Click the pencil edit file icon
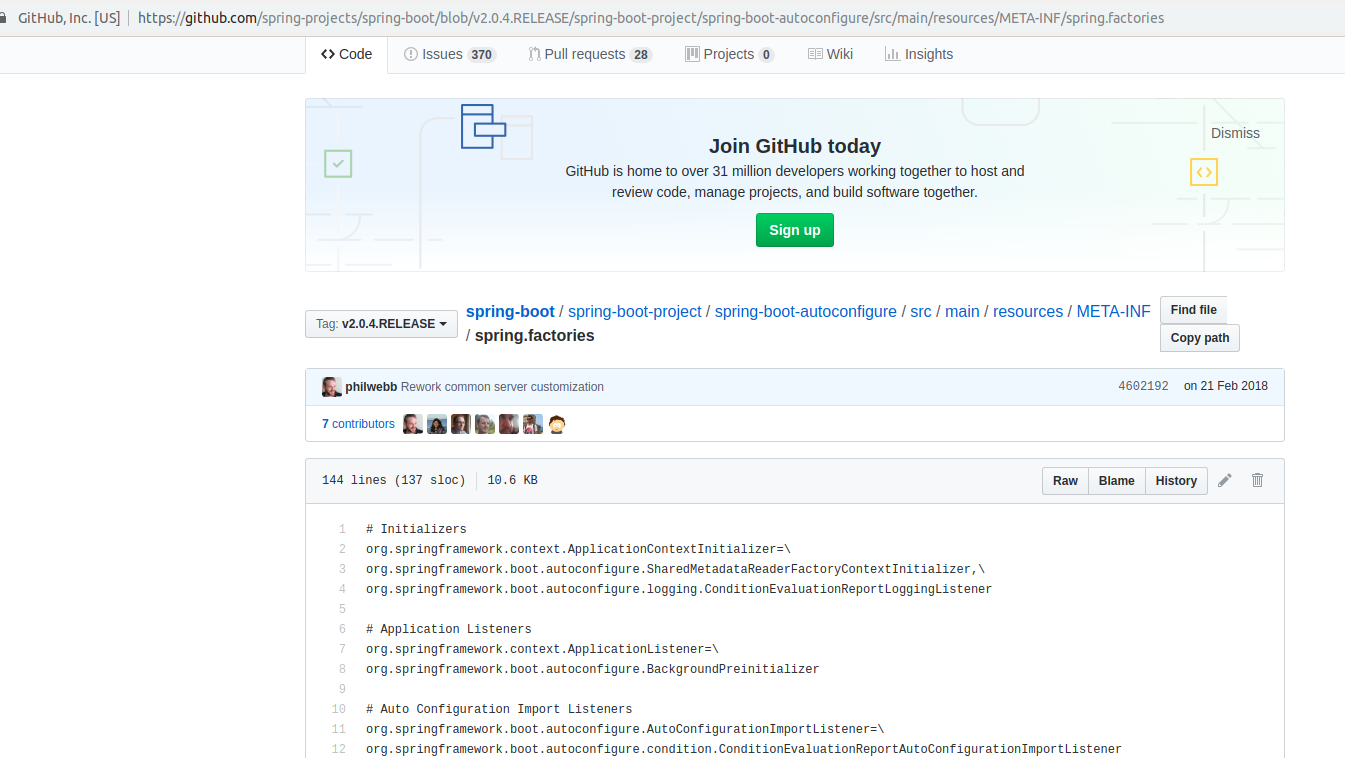This screenshot has height=758, width=1345. tap(1225, 480)
